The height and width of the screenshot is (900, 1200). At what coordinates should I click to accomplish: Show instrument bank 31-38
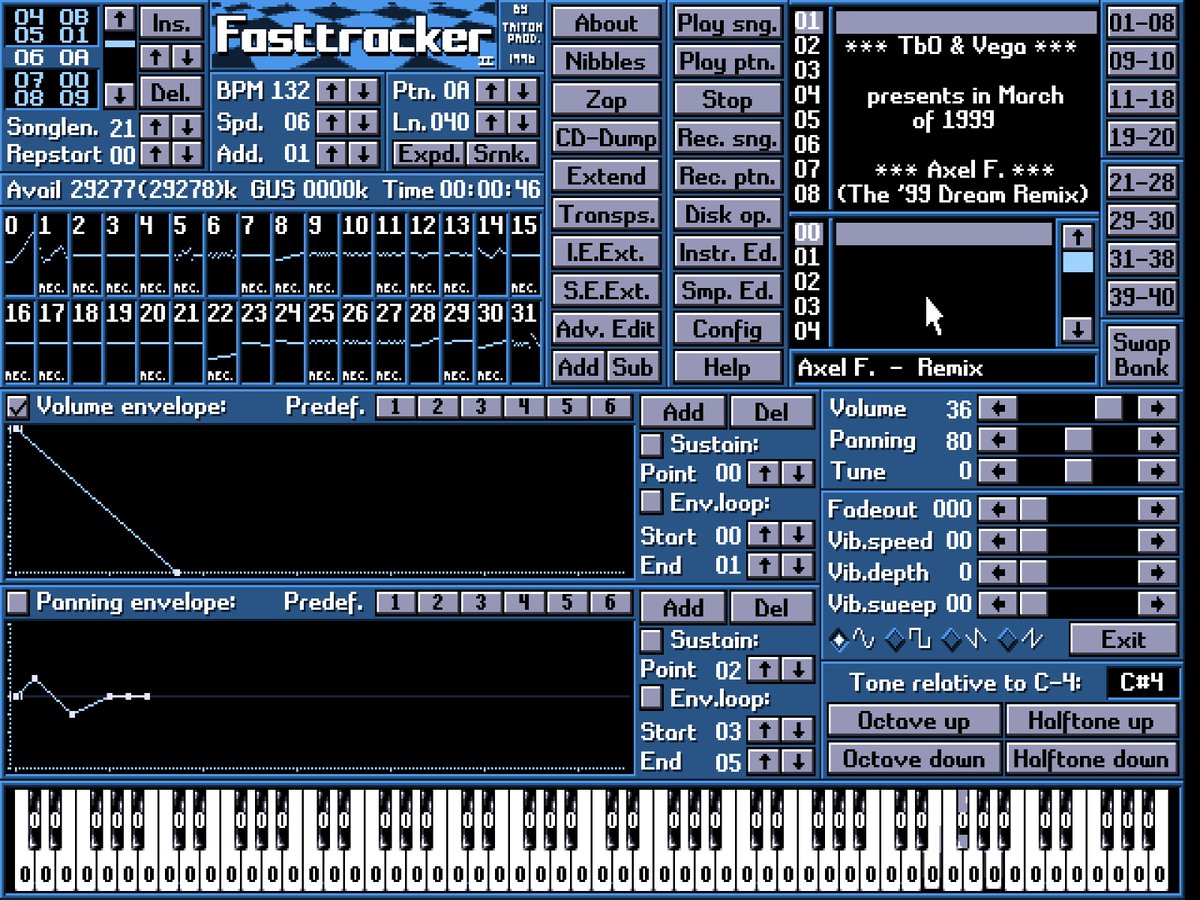click(x=1142, y=259)
